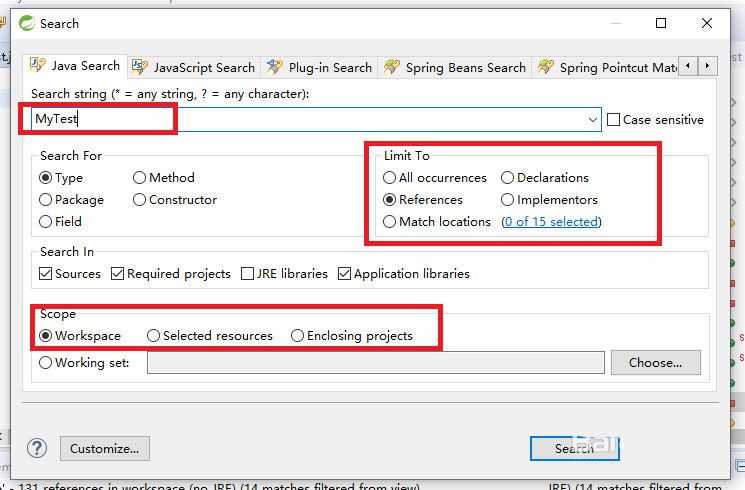
Task: Check the JRE libraries option
Action: click(x=246, y=273)
